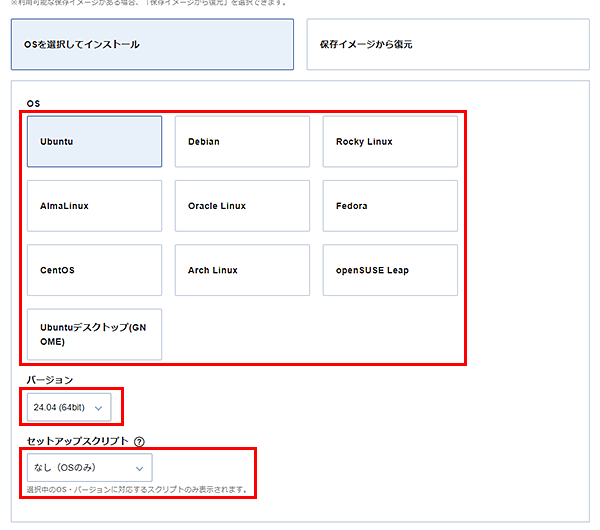Image resolution: width=600 pixels, height=530 pixels.
Task: Pick the Rocky Linux OS option
Action: coord(390,142)
